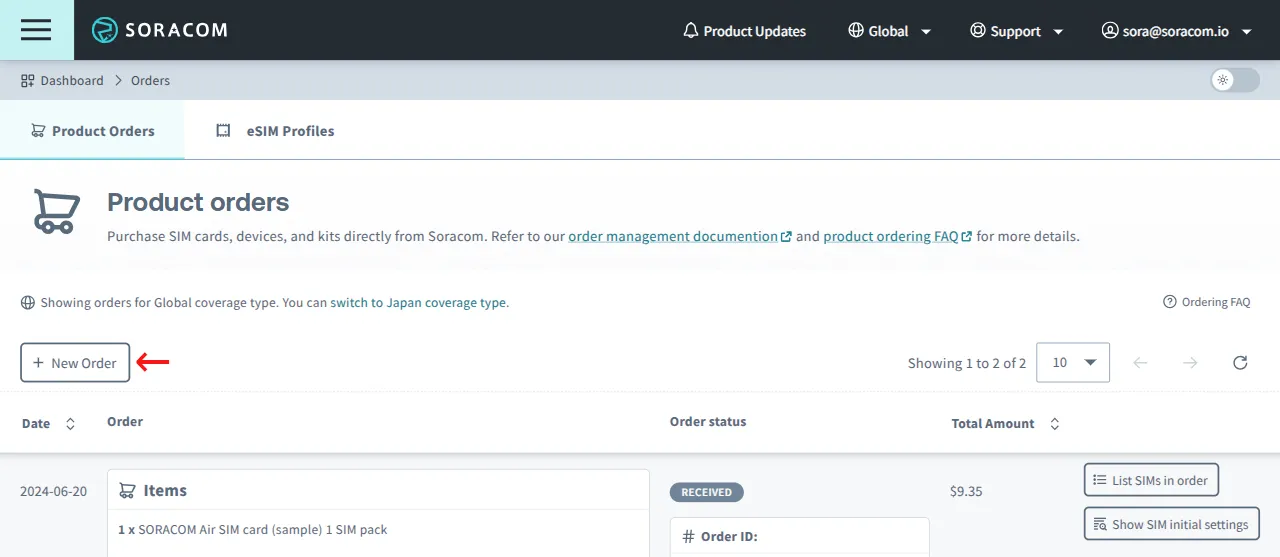Open the Support dropdown menu

click(x=1016, y=31)
